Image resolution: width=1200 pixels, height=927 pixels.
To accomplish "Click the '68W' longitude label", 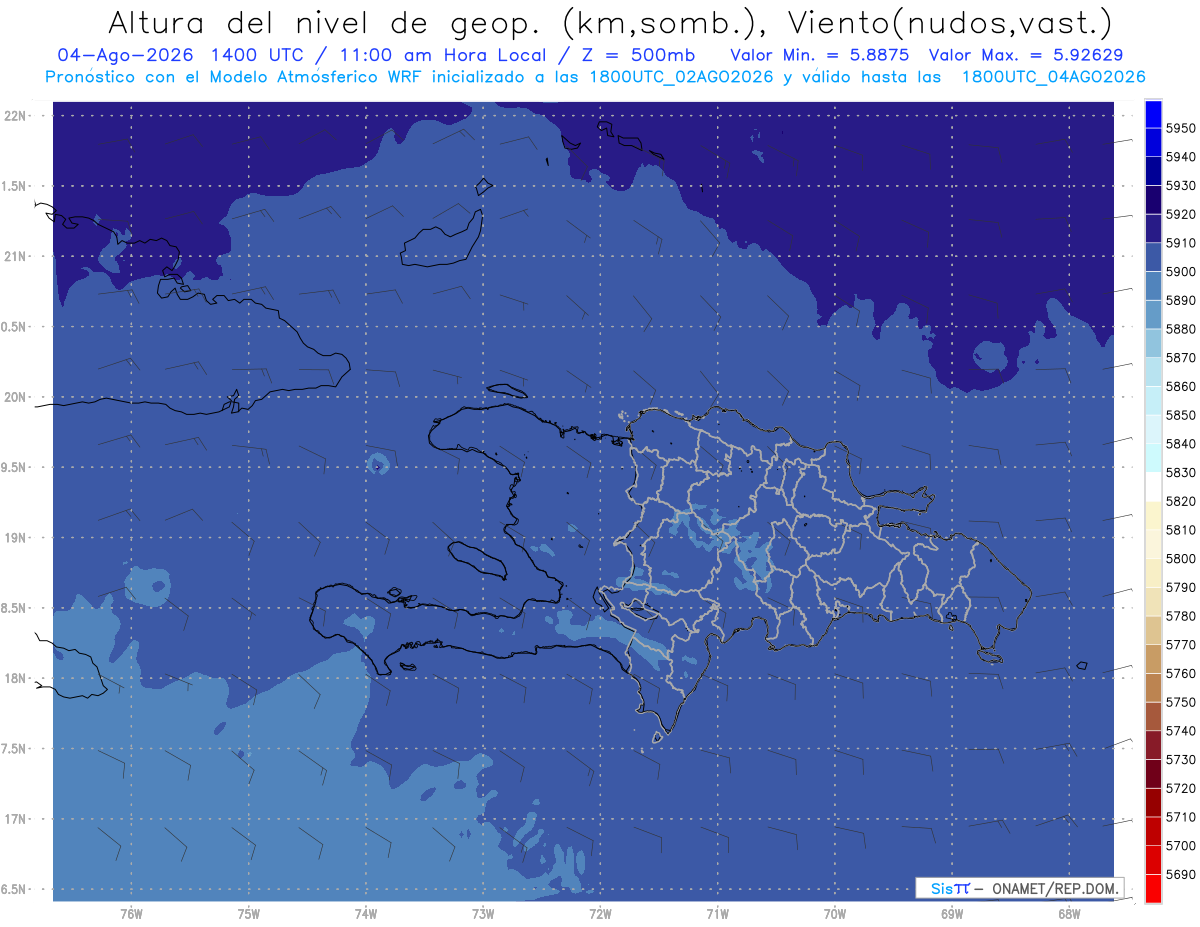I will click(x=1069, y=914).
